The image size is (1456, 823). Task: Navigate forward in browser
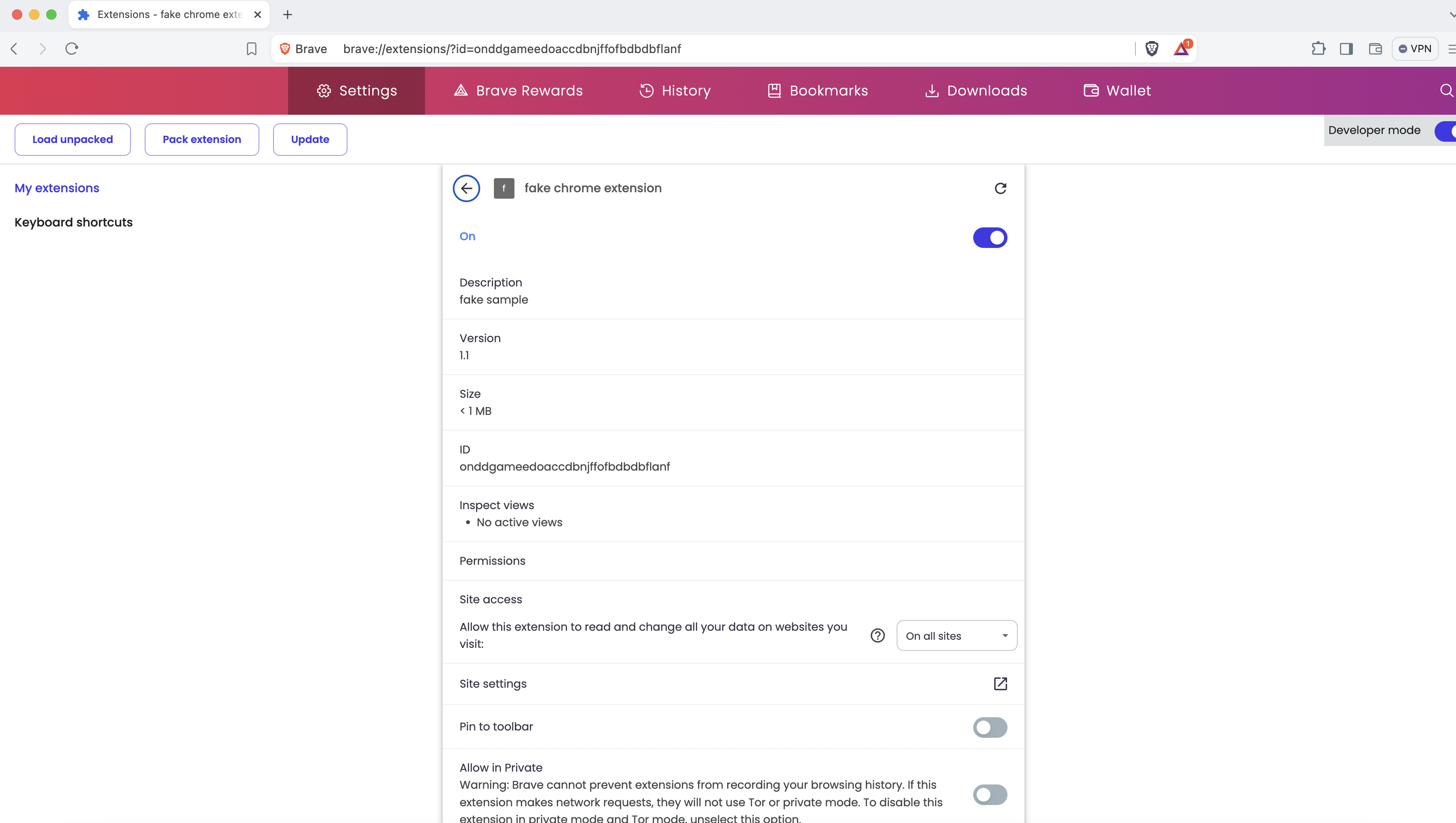coord(42,49)
